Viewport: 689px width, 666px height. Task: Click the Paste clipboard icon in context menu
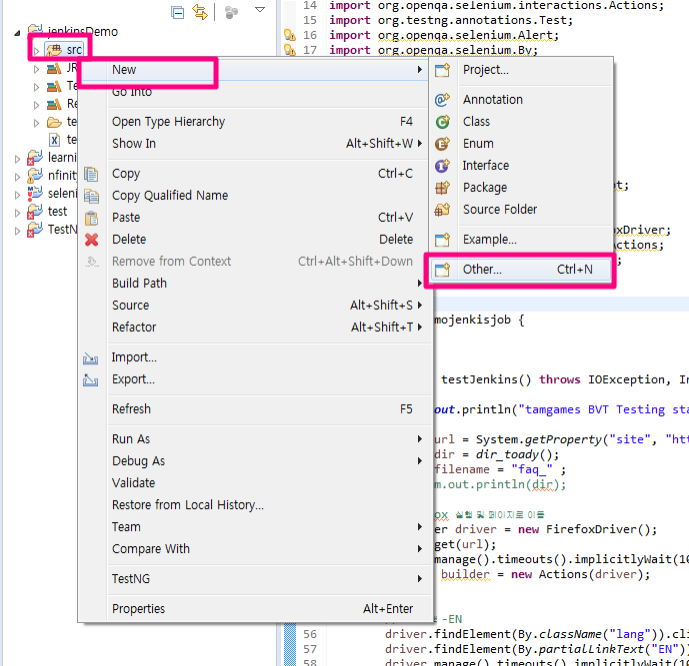click(92, 217)
